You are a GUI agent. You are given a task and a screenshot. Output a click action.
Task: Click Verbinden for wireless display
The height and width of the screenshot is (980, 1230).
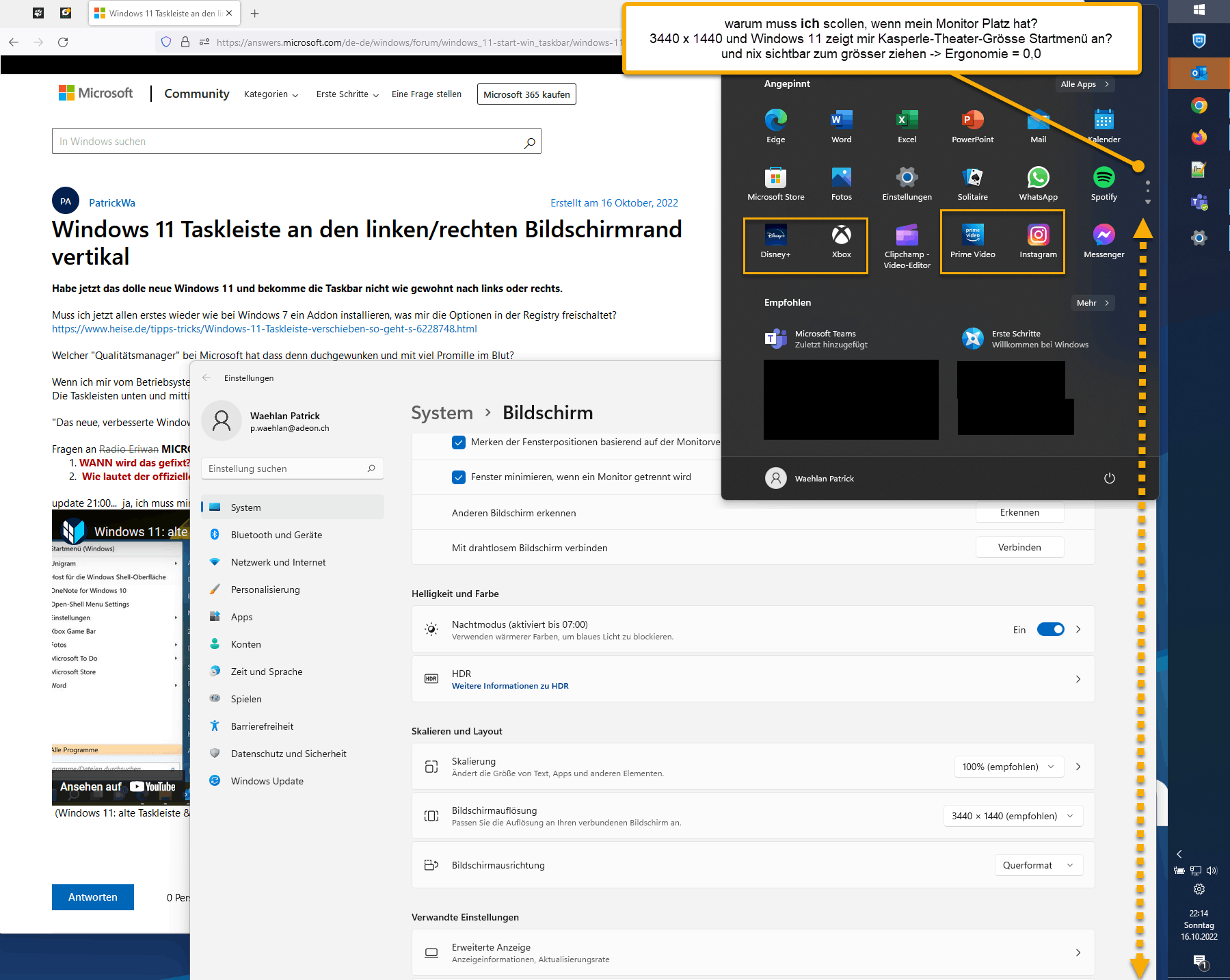(1019, 548)
